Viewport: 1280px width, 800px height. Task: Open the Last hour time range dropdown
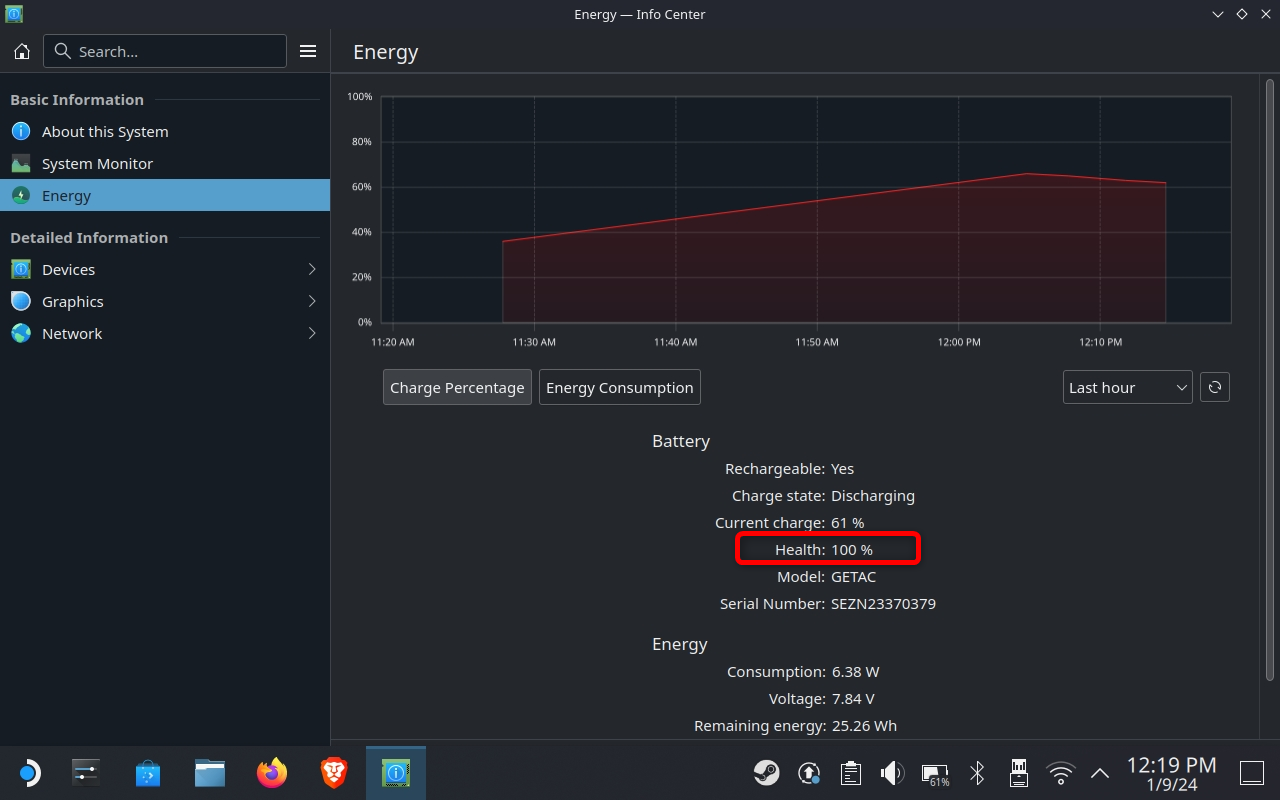click(1127, 387)
